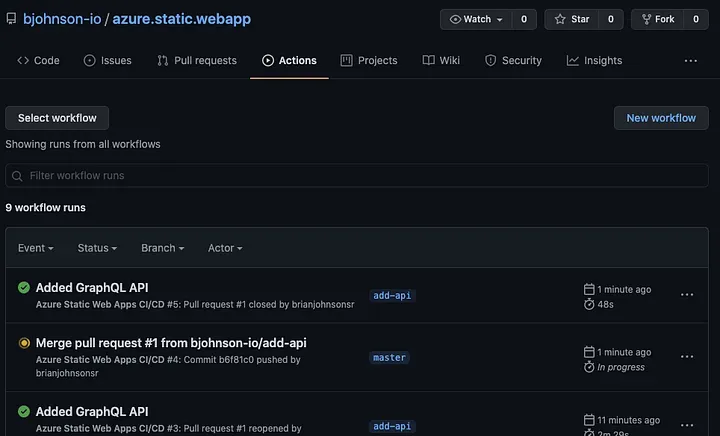Open the add-api branch label on run #3
Viewport: 720px width, 436px height.
[x=392, y=426]
